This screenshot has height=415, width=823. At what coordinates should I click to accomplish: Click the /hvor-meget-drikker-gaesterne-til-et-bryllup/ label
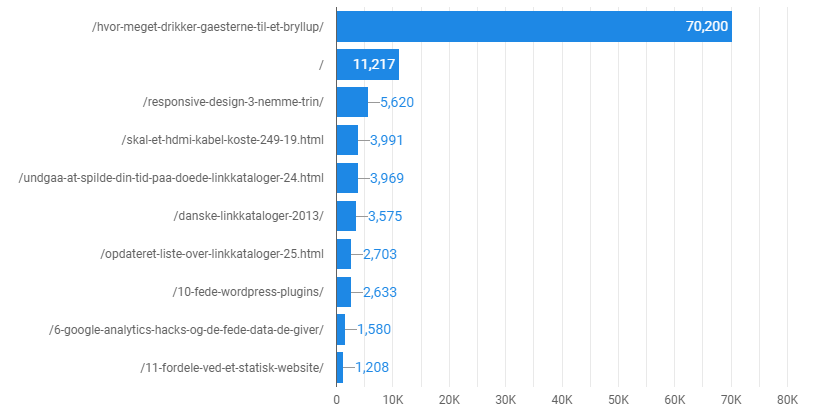[x=207, y=27]
